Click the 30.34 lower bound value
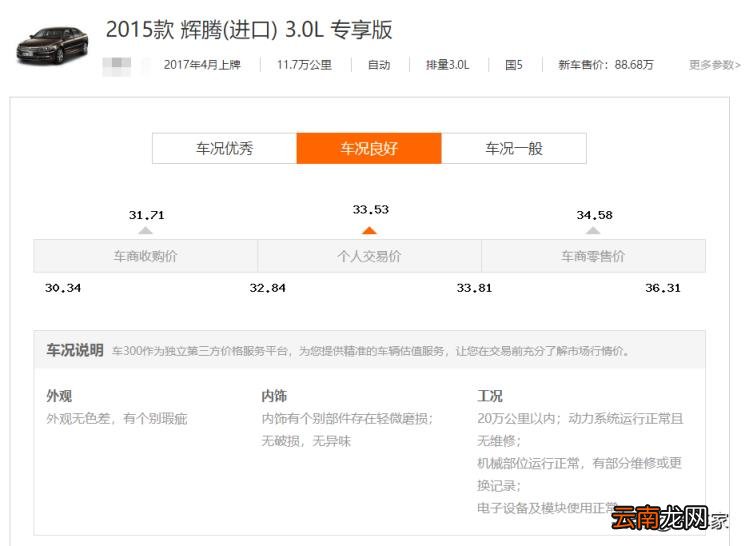This screenshot has height=546, width=745. 63,288
